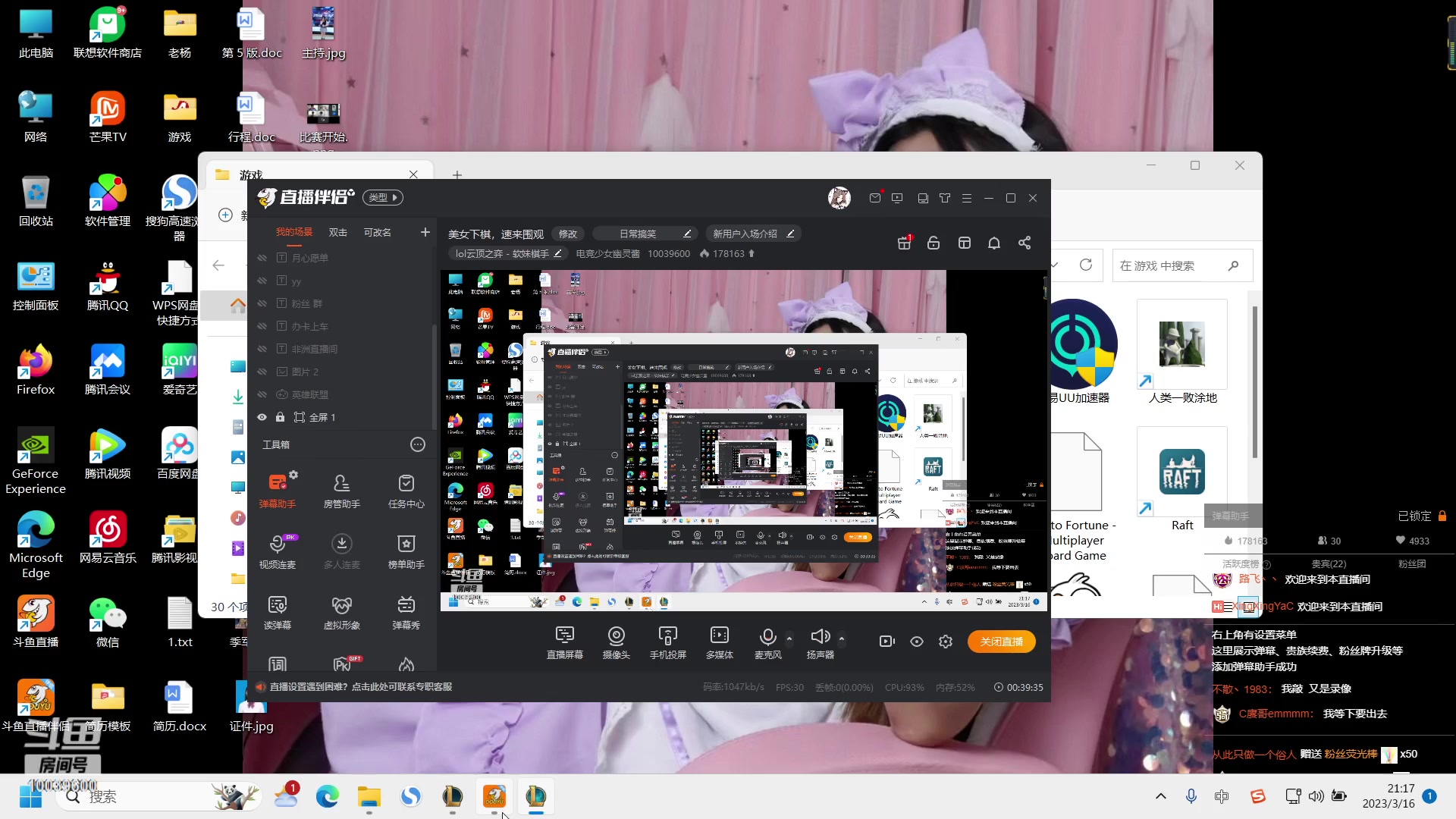The height and width of the screenshot is (819, 1456).
Task: Switch to 我的场景 scene tab
Action: pyautogui.click(x=294, y=232)
